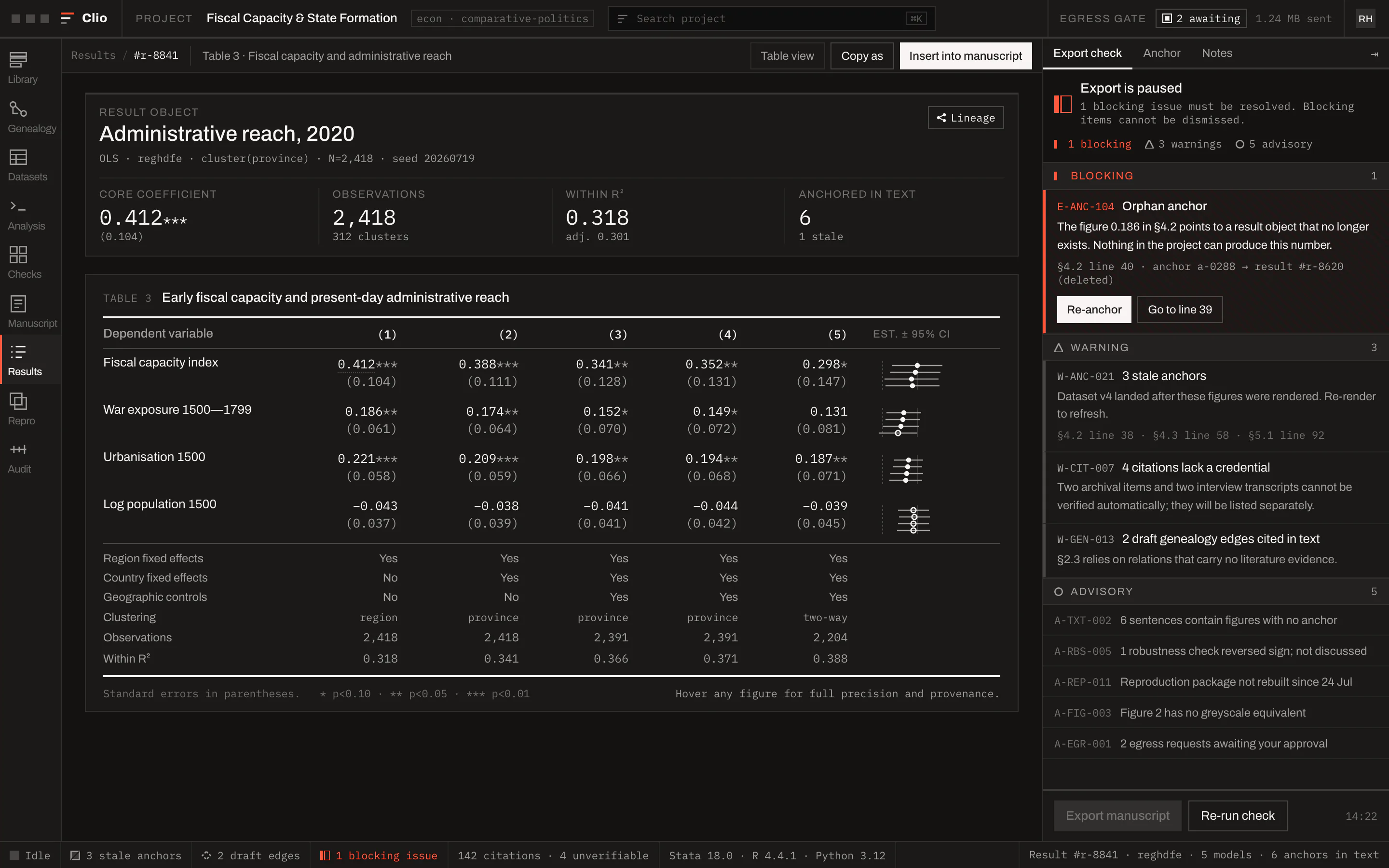The image size is (1389, 868).
Task: Open warning W-CIT-007 citations lack credential
Action: click(1216, 487)
